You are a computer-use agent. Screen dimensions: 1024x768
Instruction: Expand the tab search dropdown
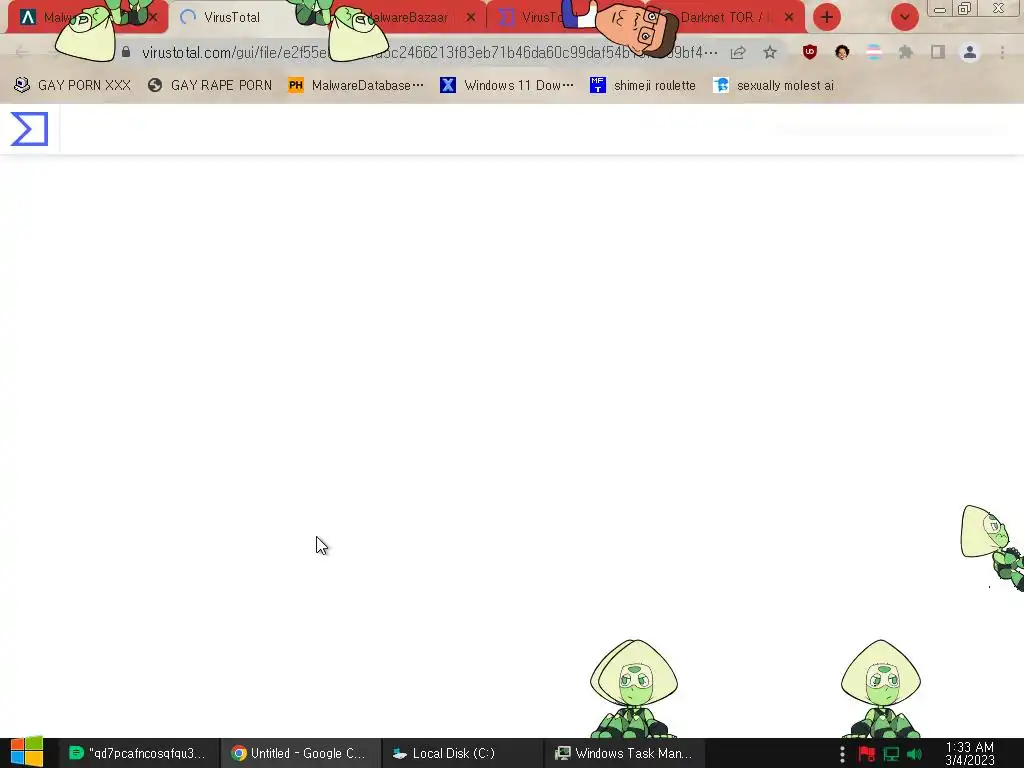904,17
